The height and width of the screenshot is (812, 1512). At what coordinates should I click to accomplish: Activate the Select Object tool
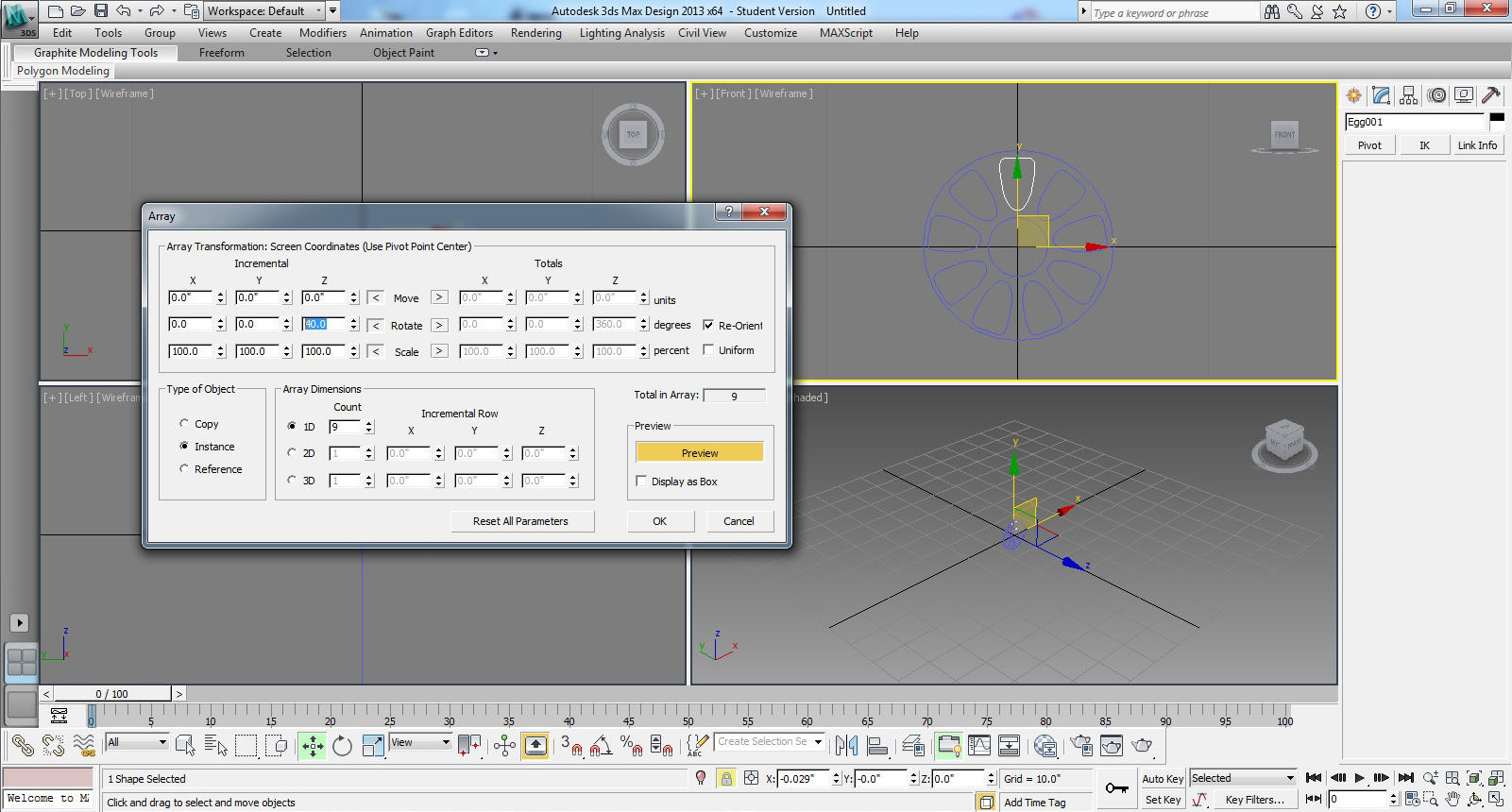[x=185, y=746]
